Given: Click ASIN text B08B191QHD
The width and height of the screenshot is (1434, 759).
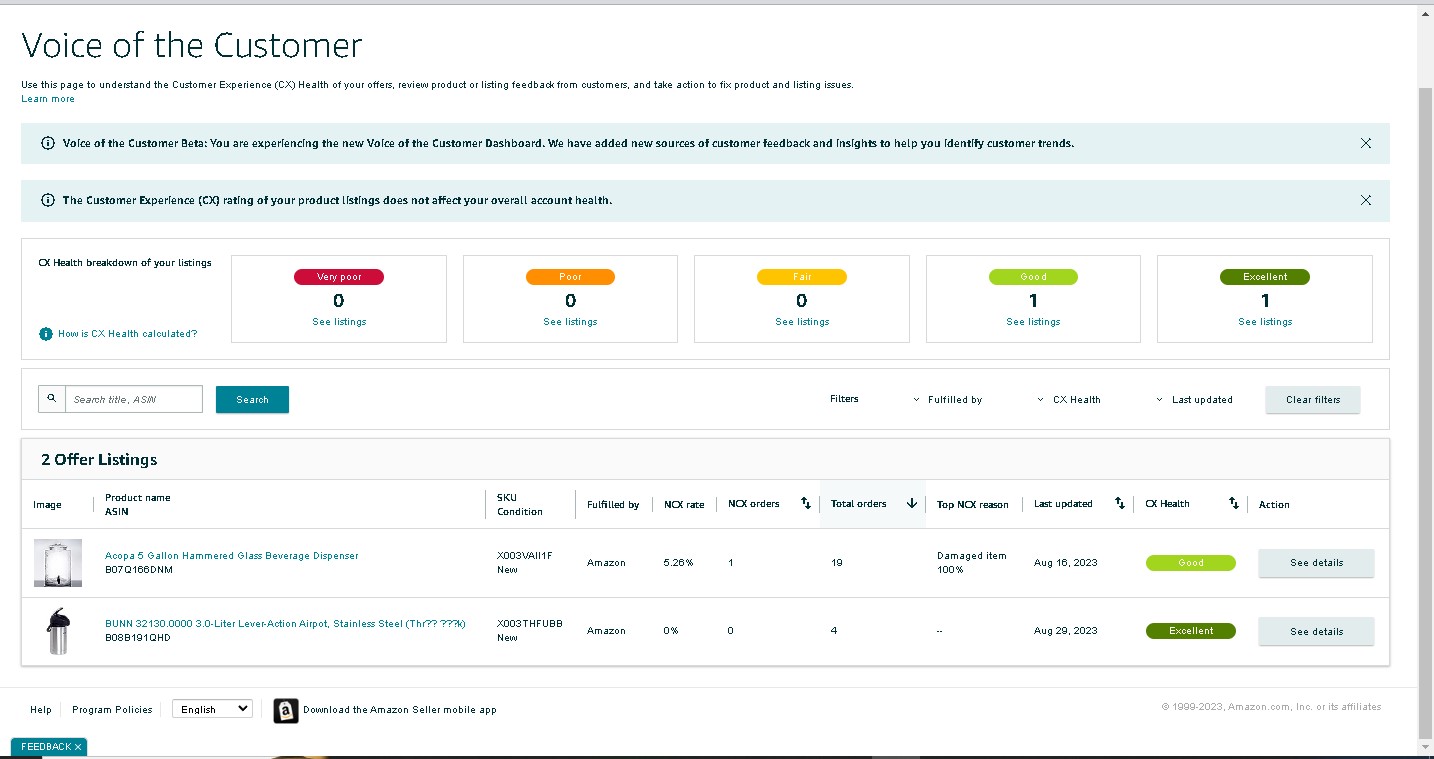Looking at the screenshot, I should pyautogui.click(x=138, y=638).
